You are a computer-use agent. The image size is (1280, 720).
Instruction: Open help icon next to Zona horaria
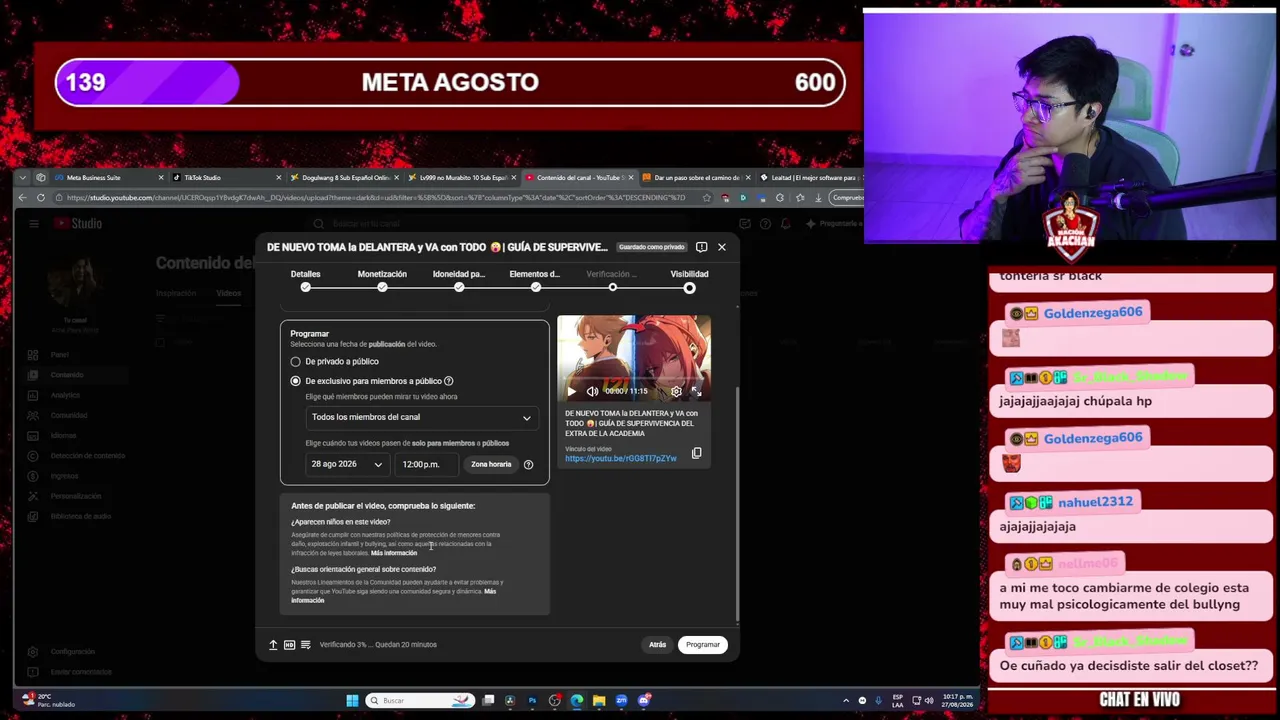click(x=528, y=464)
